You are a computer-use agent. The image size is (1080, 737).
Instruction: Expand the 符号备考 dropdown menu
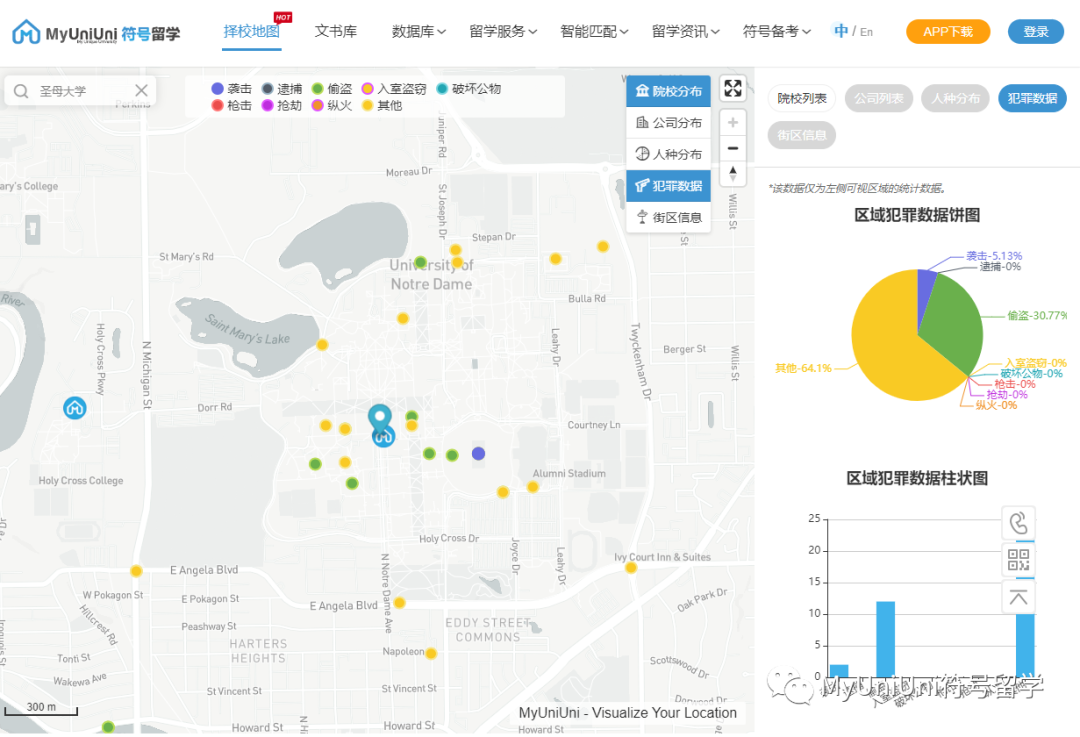coord(776,32)
